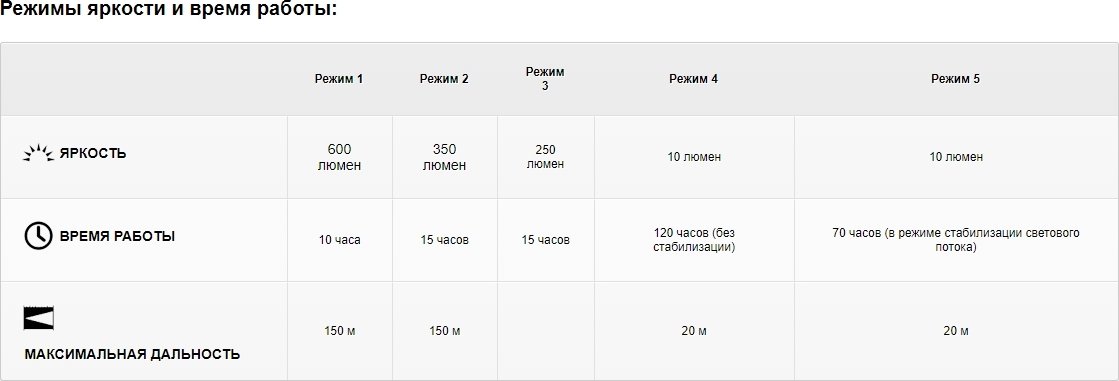Click the 10 часа runtime cell
Screen dimensions: 1119x381
pos(340,240)
